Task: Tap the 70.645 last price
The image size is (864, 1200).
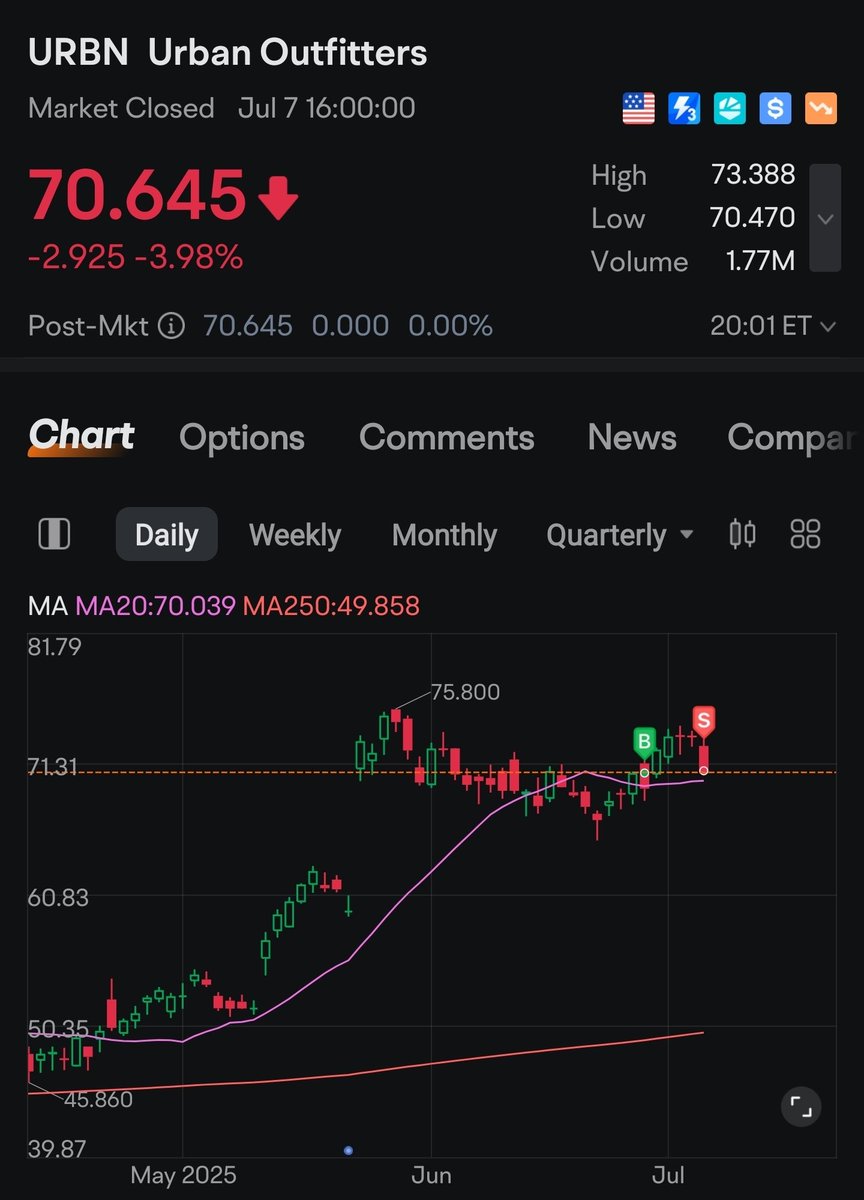Action: (x=136, y=195)
